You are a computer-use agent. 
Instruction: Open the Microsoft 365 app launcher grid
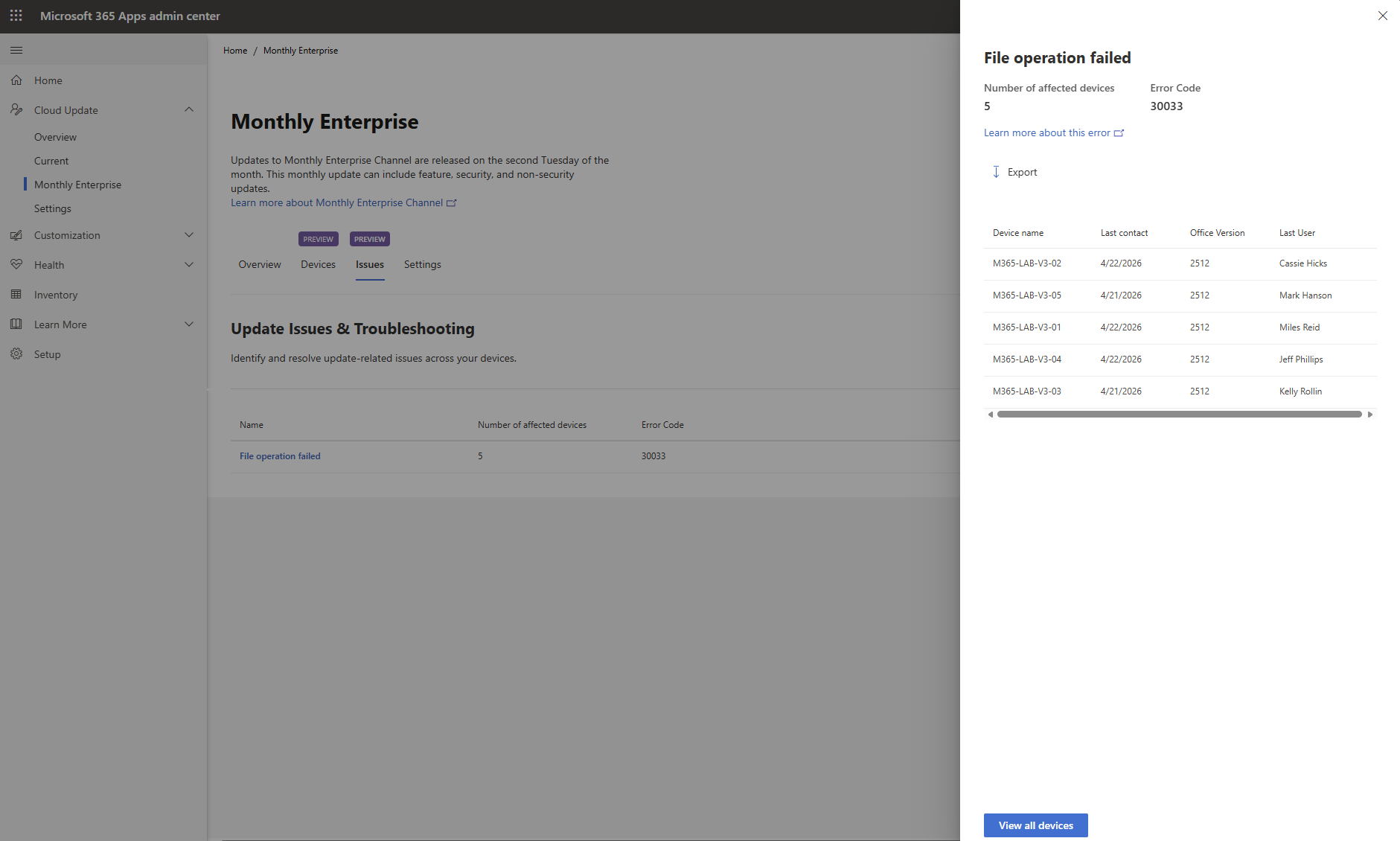(16, 16)
